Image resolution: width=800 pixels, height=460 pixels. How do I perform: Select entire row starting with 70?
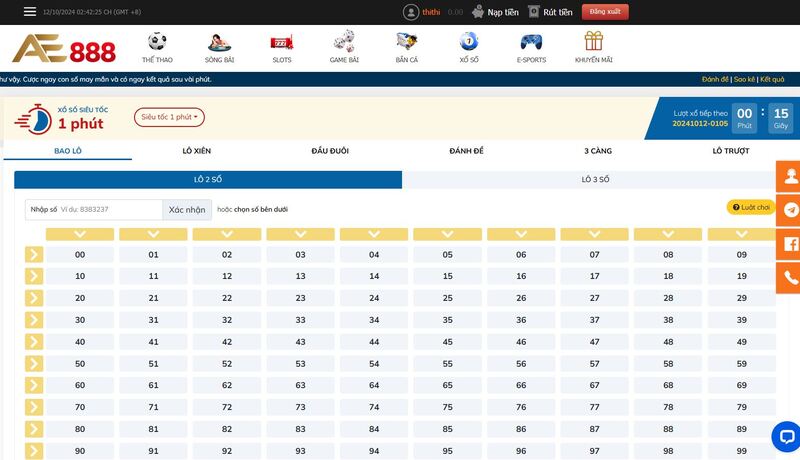[x=34, y=407]
